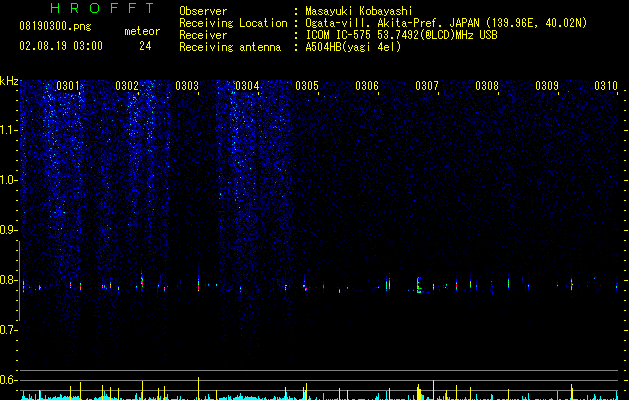
Task: Click the Receiving Location label
Action: tap(233, 23)
